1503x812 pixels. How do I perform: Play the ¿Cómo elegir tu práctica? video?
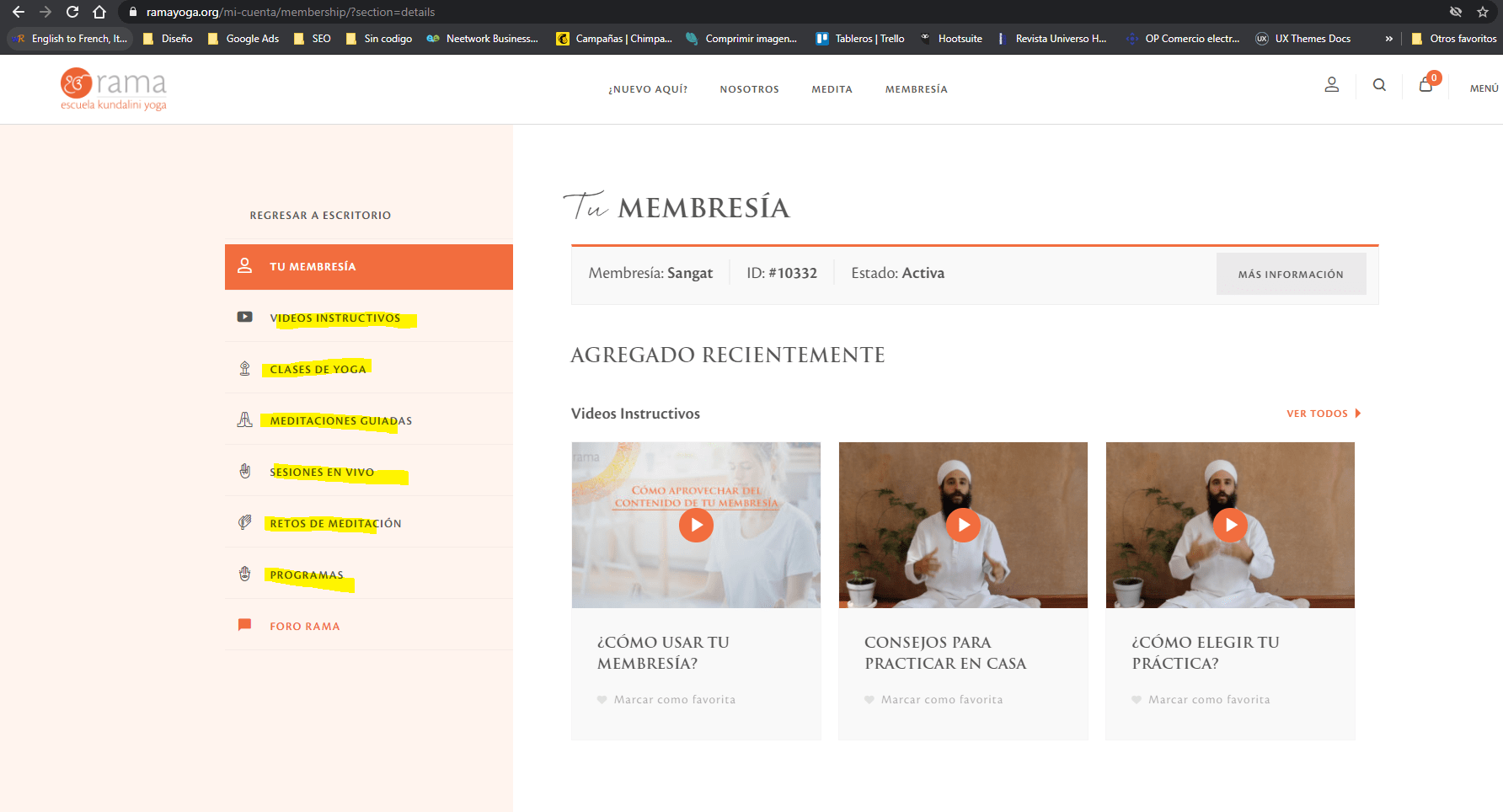point(1230,525)
